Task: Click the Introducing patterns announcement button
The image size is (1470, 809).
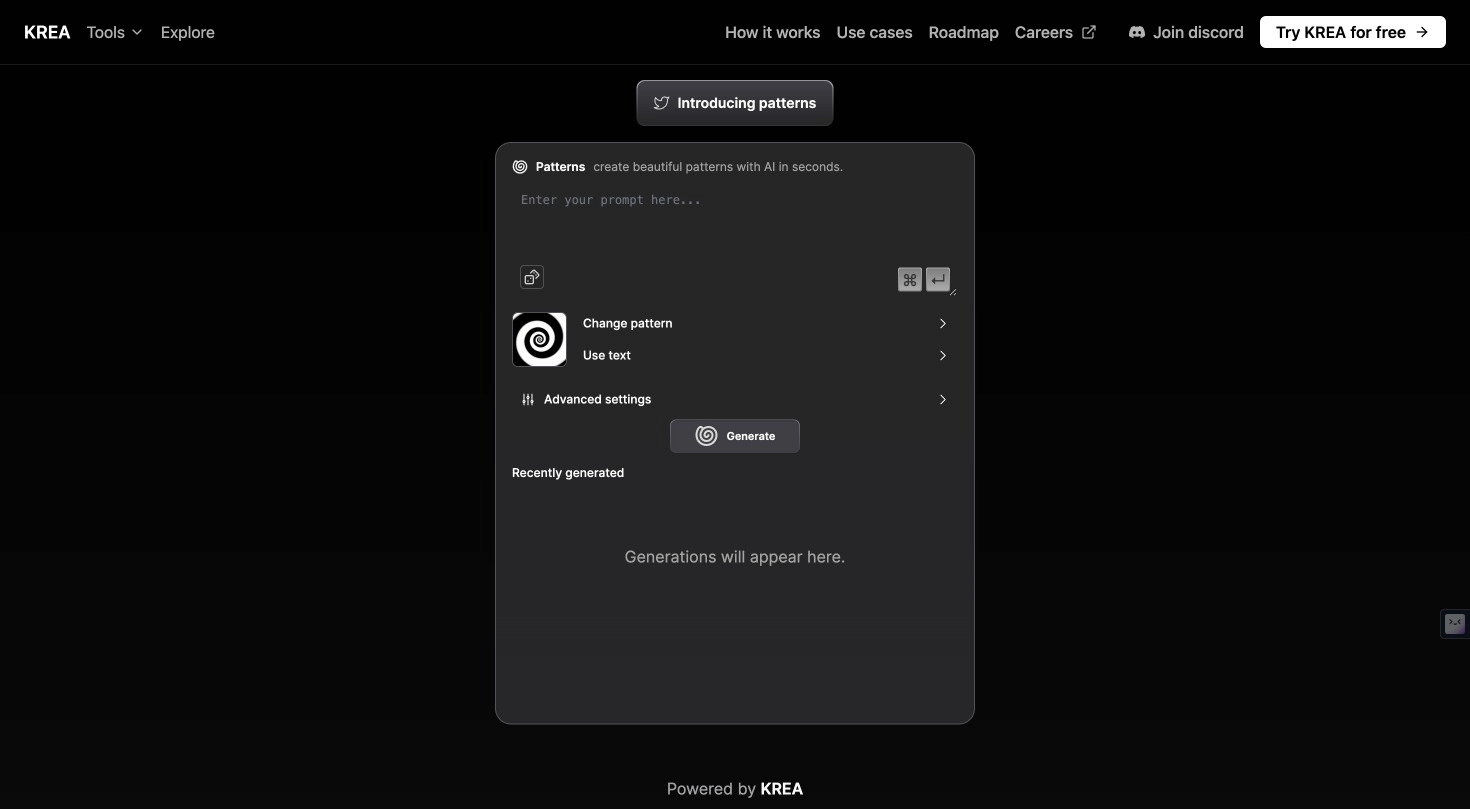Action: coord(735,103)
